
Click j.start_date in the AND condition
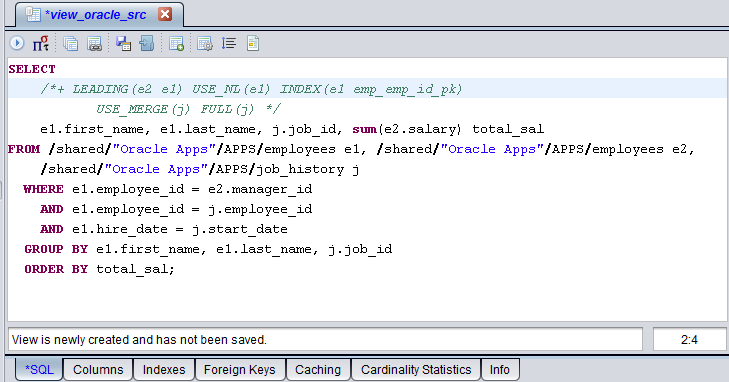(240, 229)
